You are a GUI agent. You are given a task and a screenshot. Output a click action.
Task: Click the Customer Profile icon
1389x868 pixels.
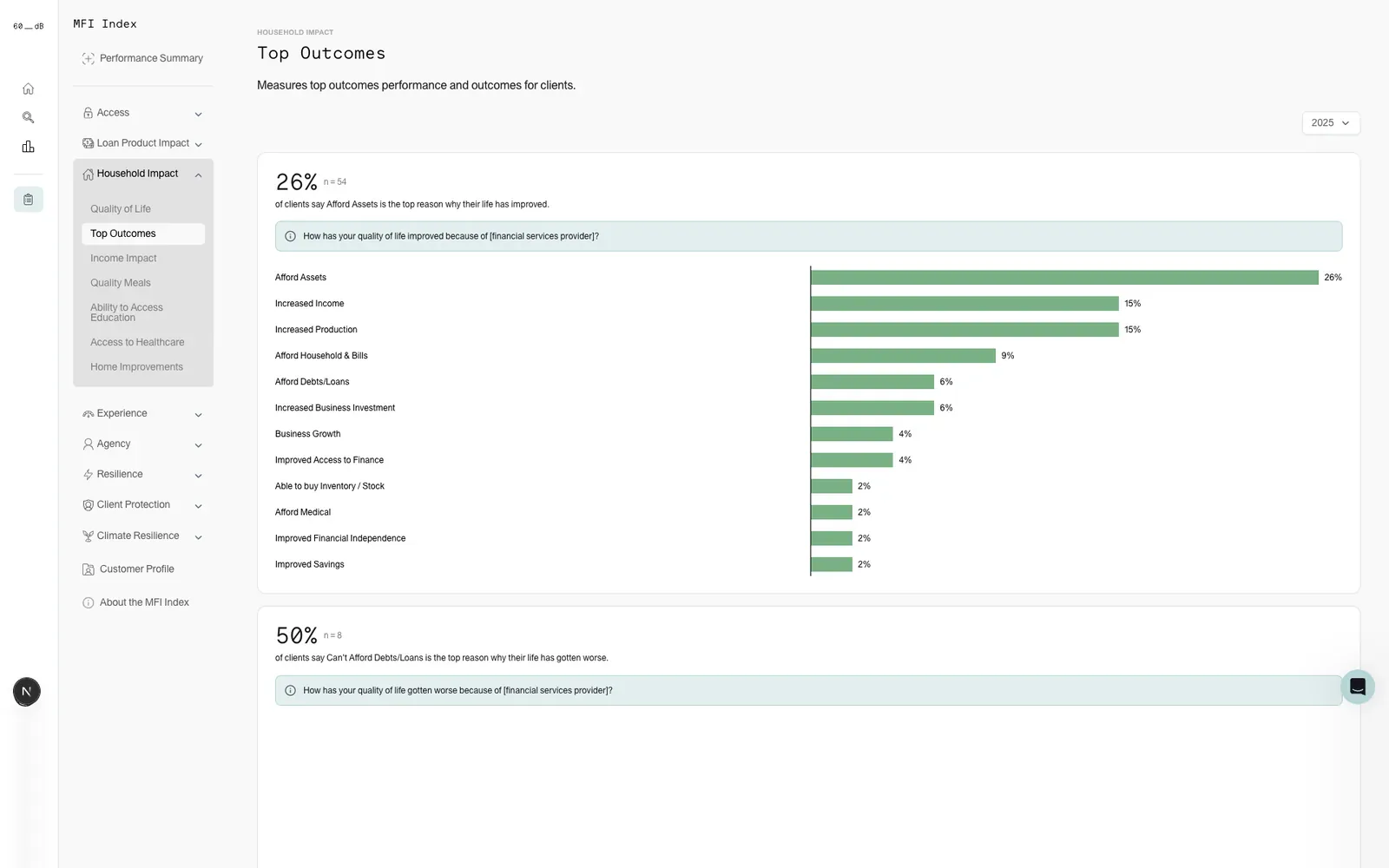(88, 569)
